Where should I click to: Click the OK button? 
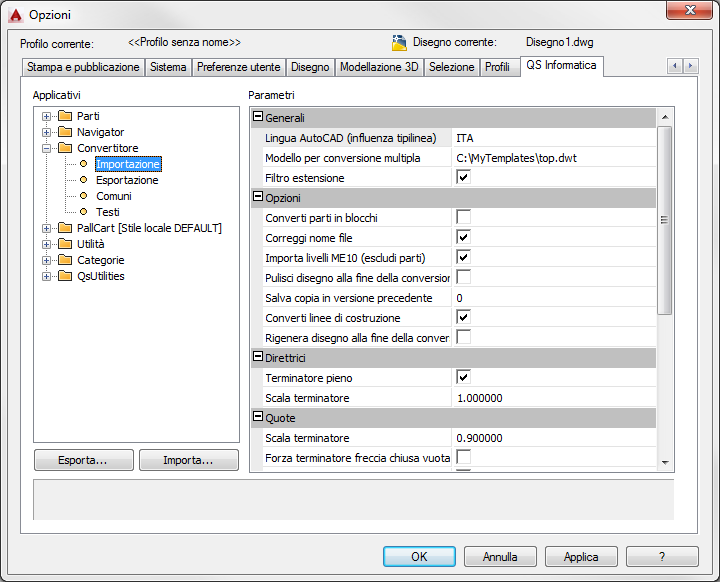click(419, 557)
